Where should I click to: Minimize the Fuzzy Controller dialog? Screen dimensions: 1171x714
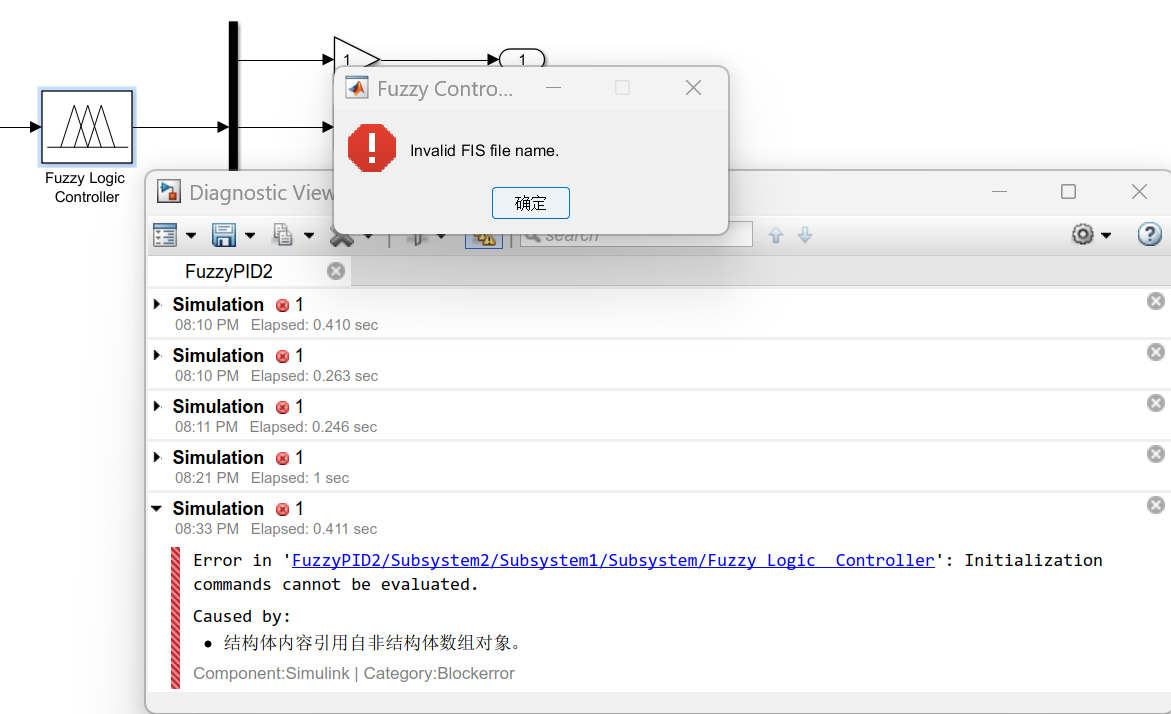[553, 88]
